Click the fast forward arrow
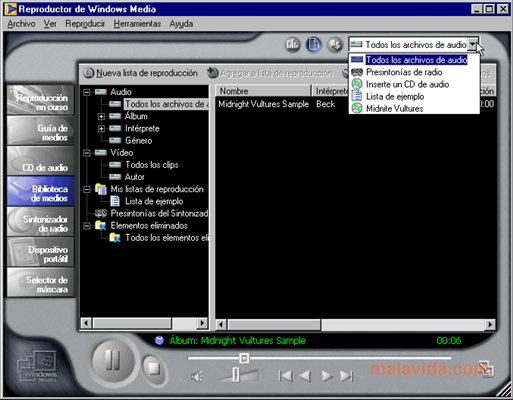 click(327, 376)
